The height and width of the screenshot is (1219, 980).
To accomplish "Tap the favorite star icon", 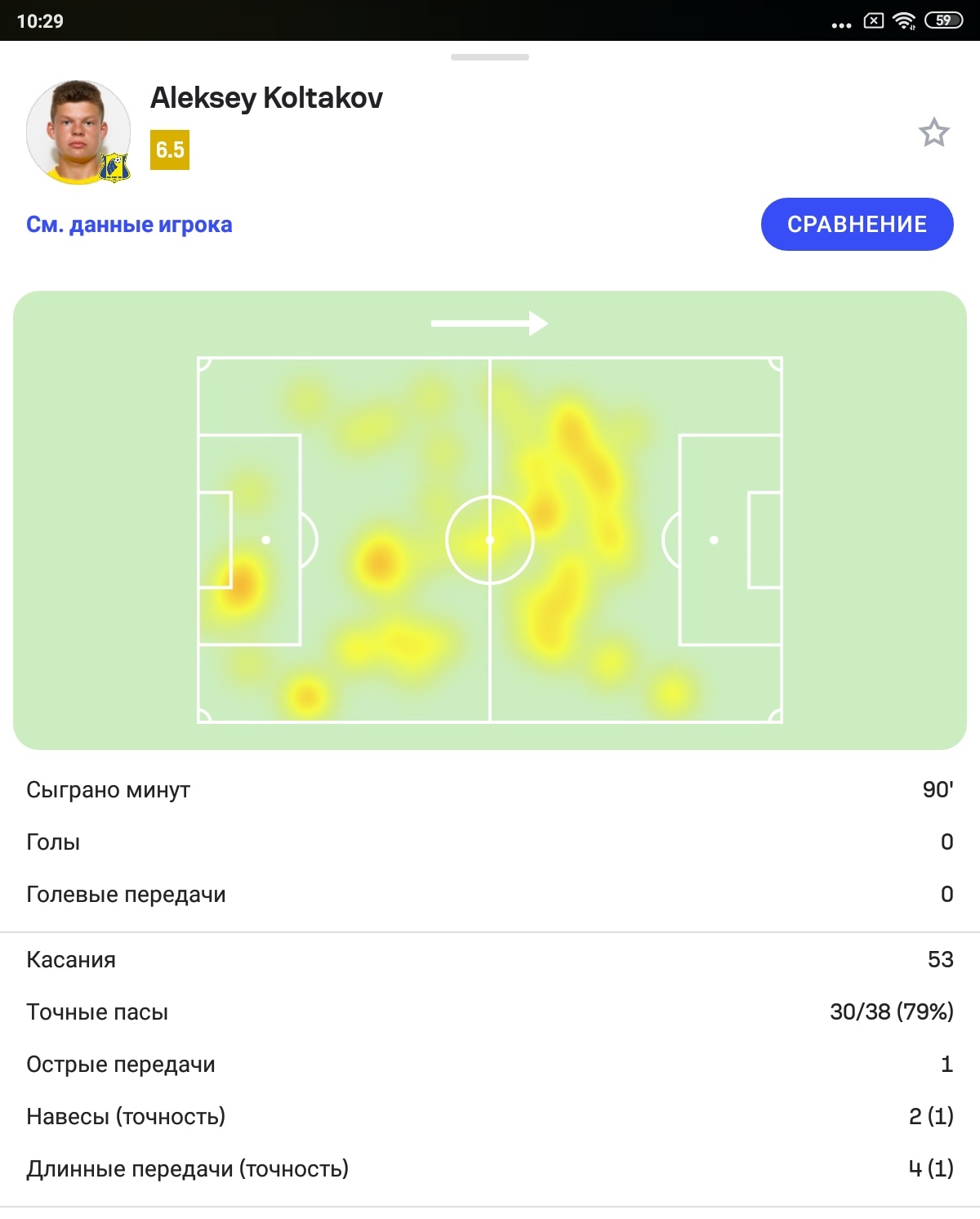I will (933, 132).
